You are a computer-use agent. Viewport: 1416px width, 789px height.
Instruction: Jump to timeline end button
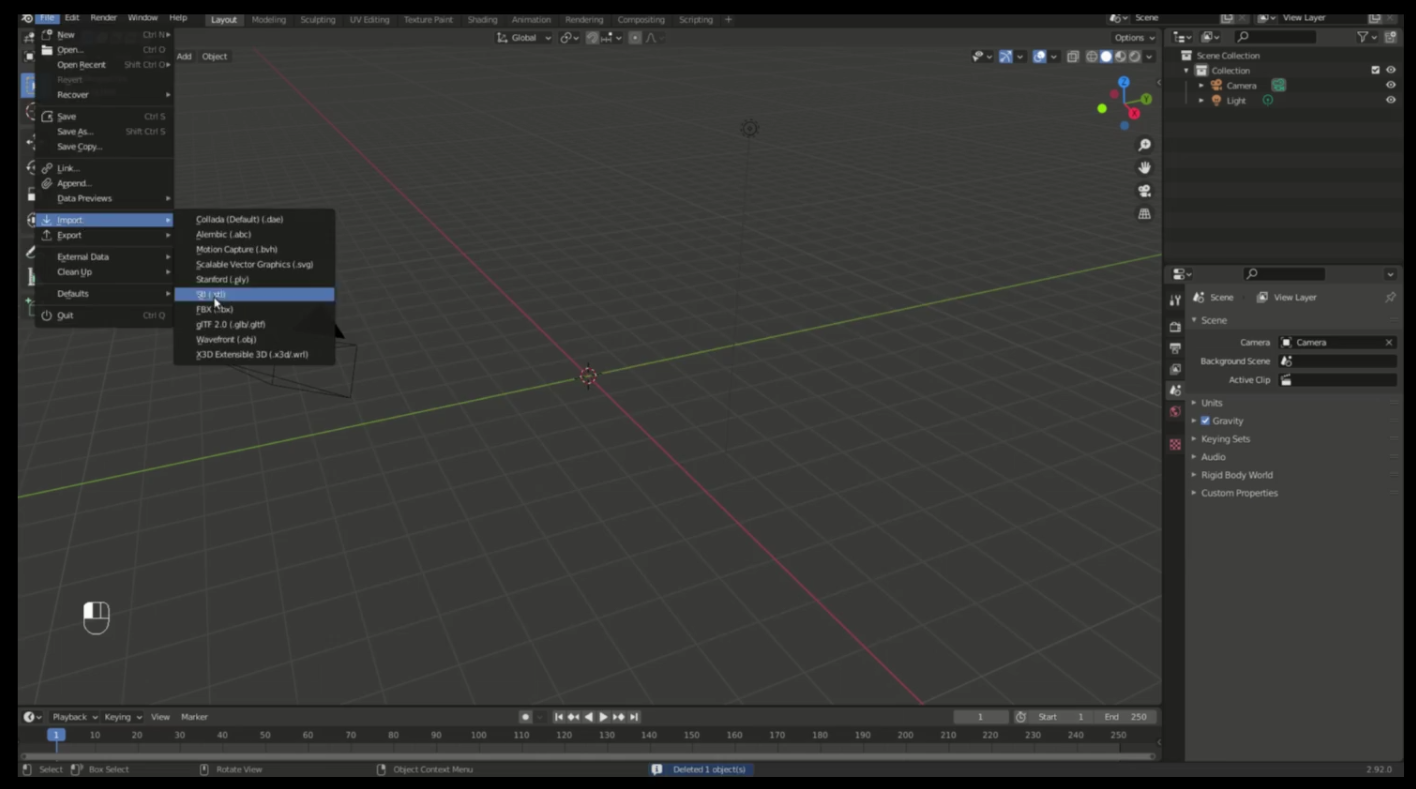point(634,717)
